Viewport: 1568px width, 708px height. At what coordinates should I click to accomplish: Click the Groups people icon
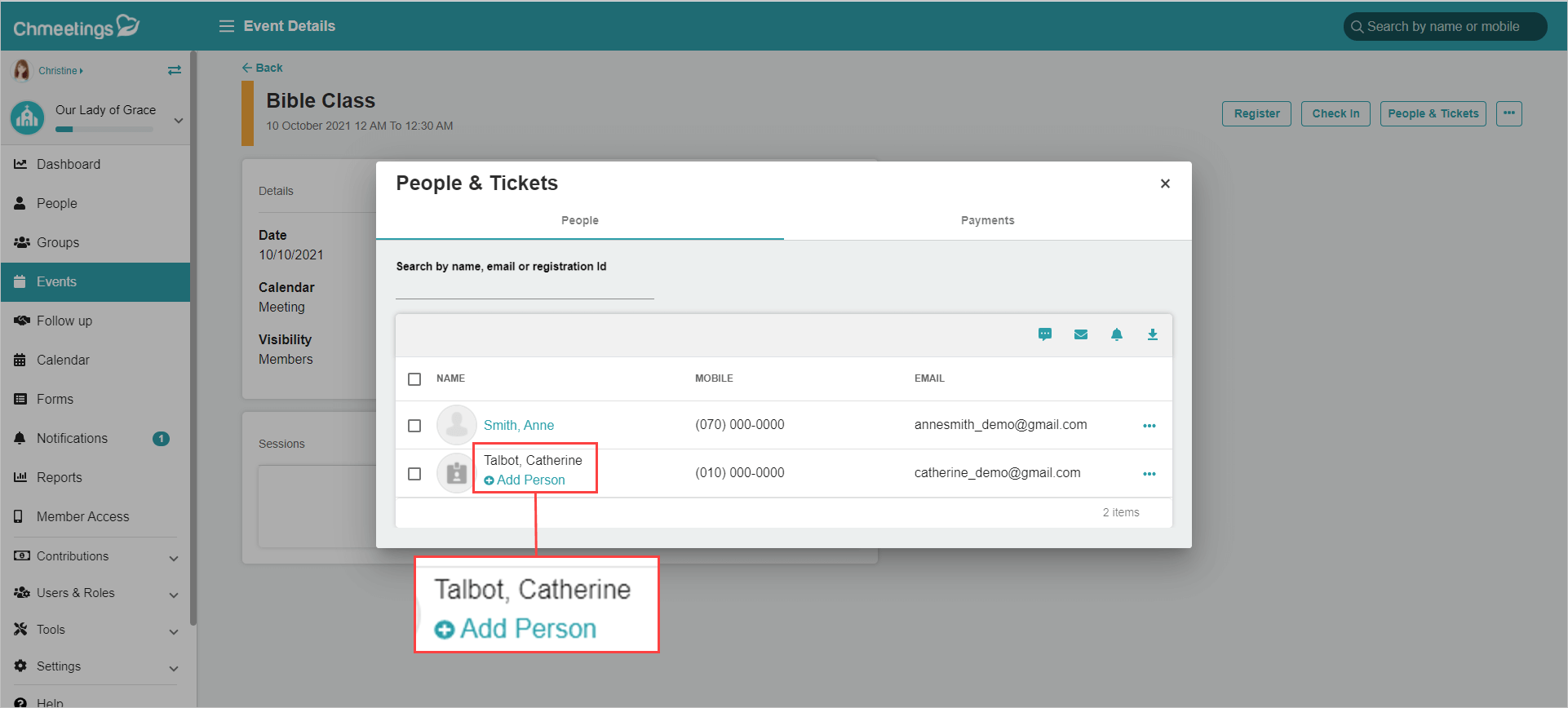[21, 242]
